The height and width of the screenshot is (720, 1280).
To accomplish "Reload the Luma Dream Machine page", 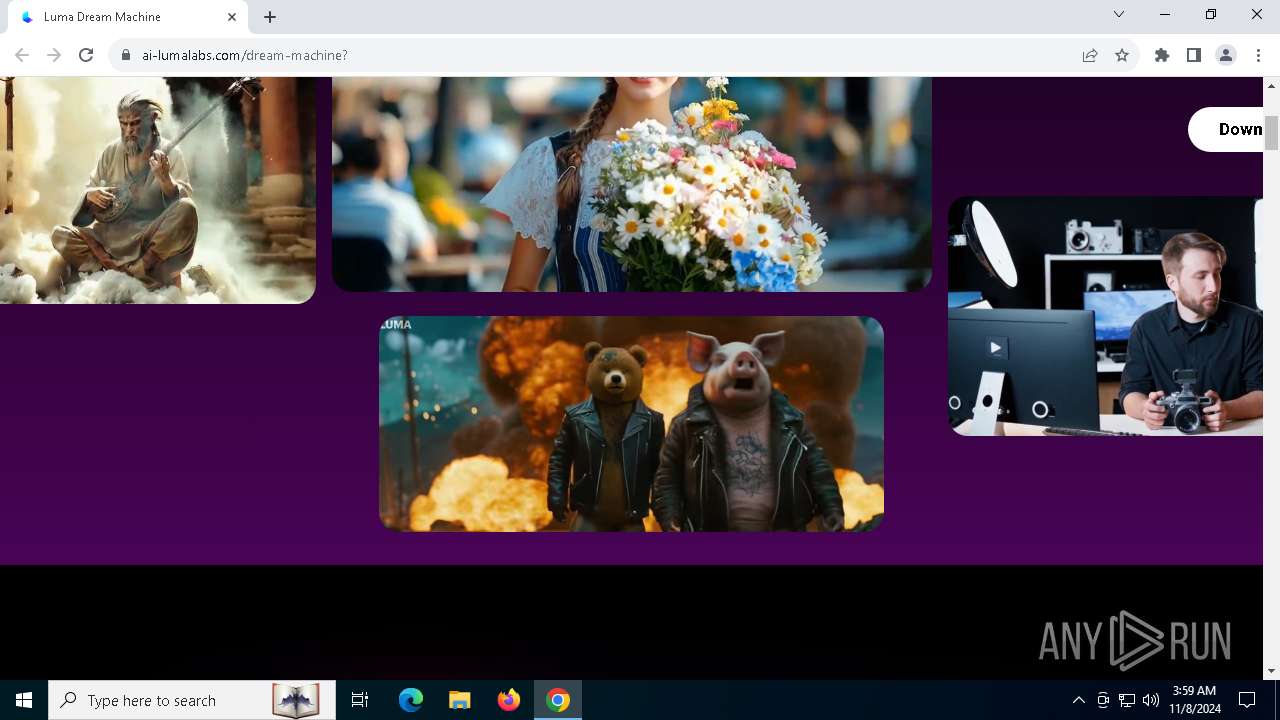I will click(86, 55).
